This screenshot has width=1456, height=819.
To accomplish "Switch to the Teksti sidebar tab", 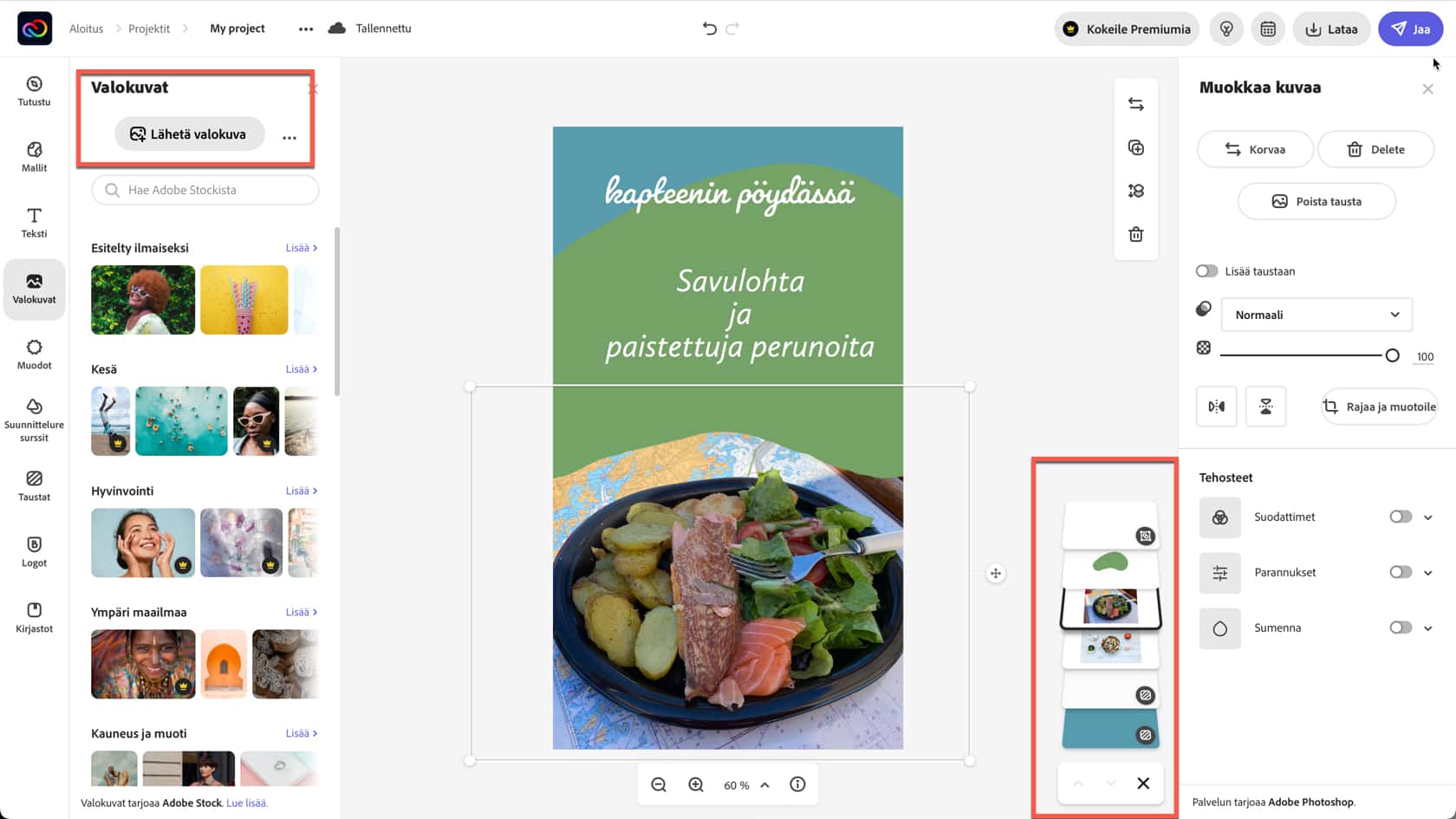I will pos(34,222).
